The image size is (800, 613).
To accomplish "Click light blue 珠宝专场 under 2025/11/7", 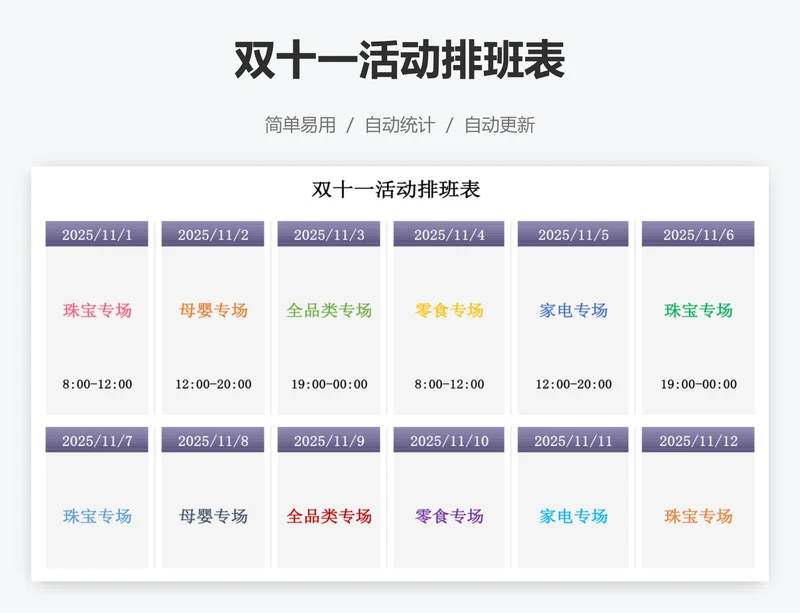I will pyautogui.click(x=97, y=516).
